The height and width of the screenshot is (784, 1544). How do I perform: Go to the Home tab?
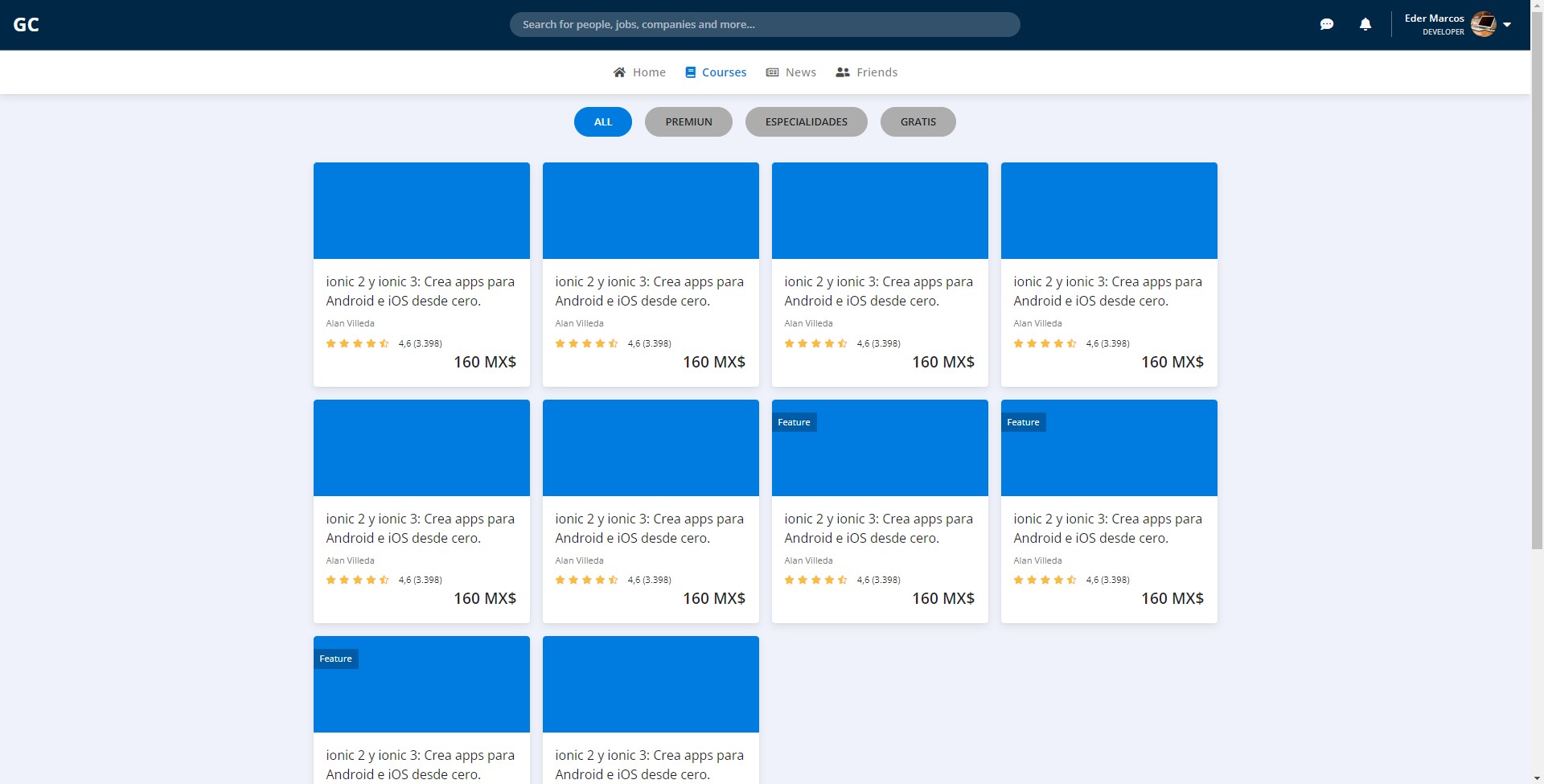point(639,72)
